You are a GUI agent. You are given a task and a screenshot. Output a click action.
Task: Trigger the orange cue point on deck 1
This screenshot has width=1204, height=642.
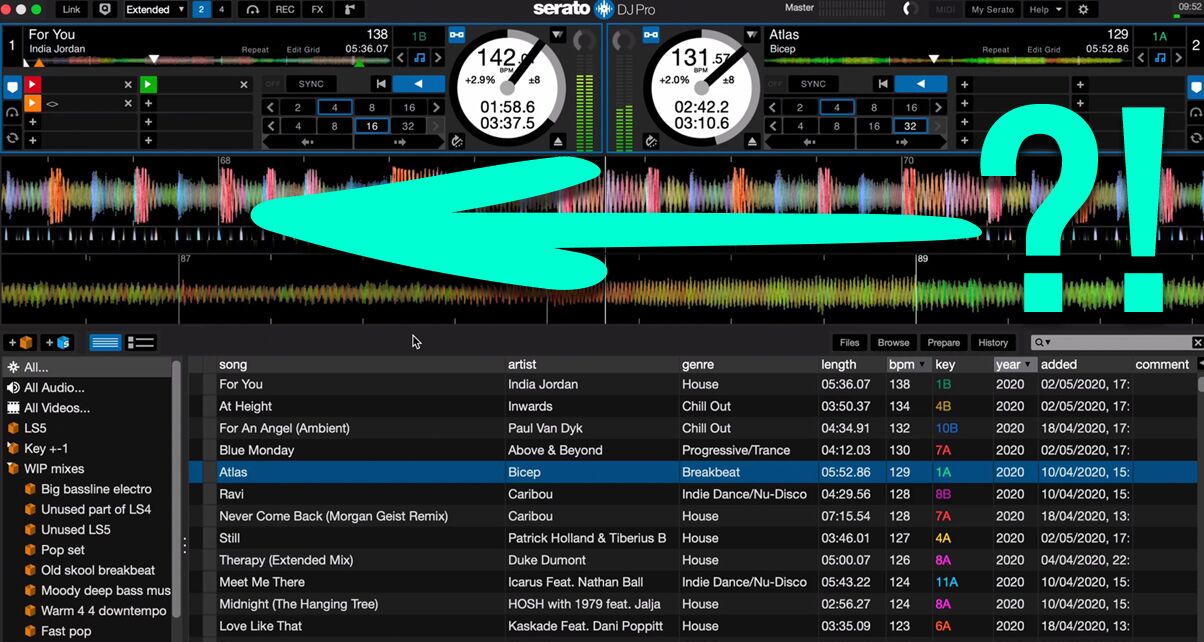coord(33,103)
